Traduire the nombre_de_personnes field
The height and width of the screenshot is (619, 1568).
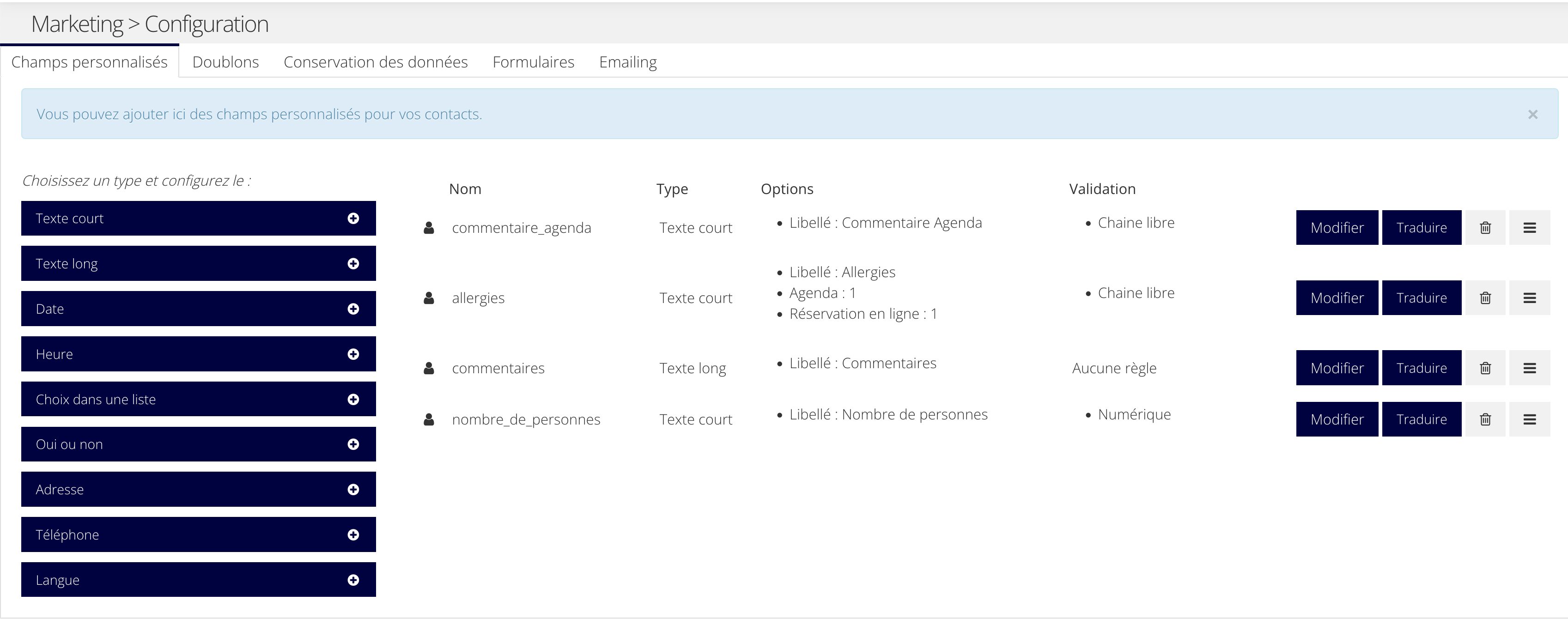pyautogui.click(x=1421, y=419)
